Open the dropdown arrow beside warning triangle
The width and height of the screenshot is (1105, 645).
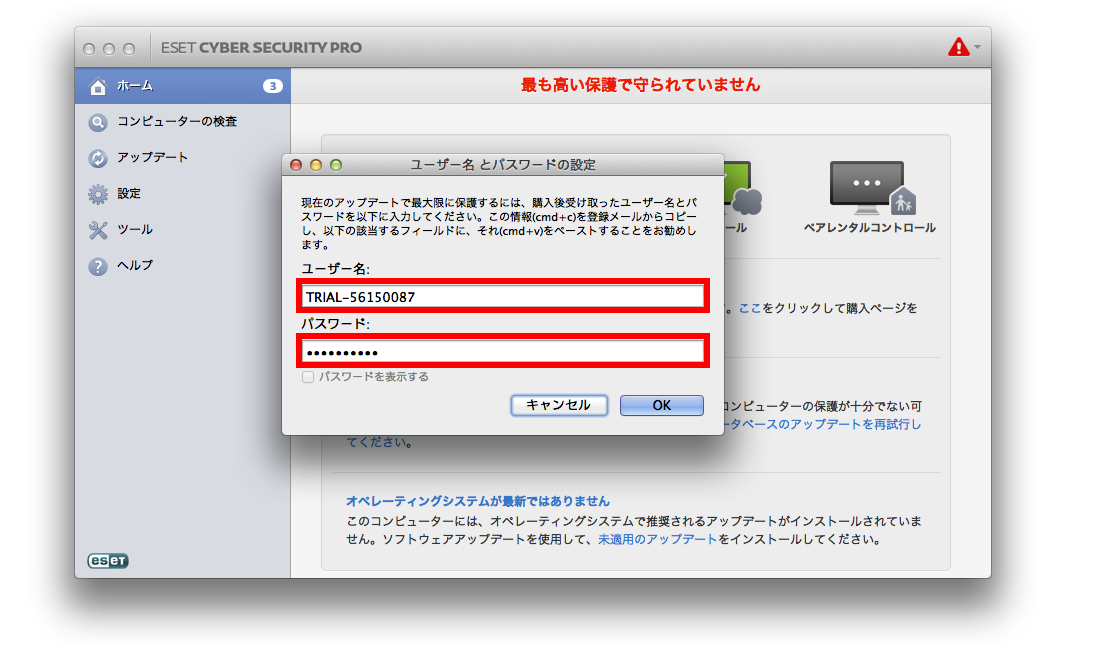point(977,47)
